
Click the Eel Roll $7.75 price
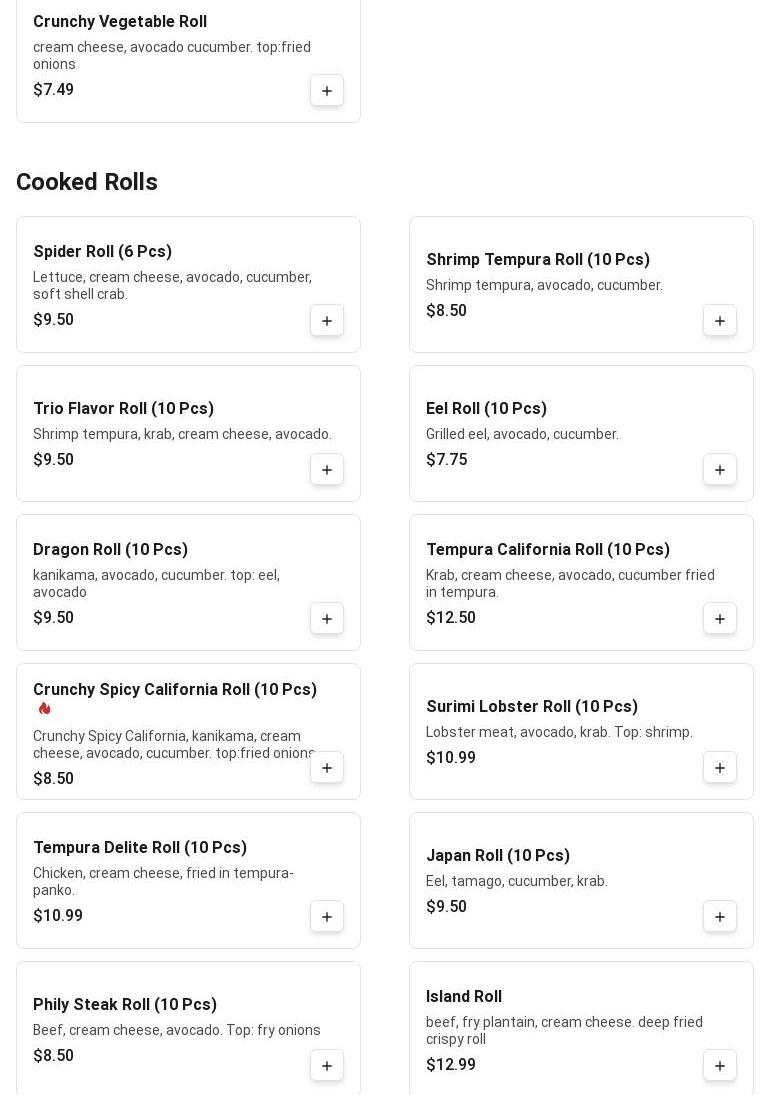446,460
